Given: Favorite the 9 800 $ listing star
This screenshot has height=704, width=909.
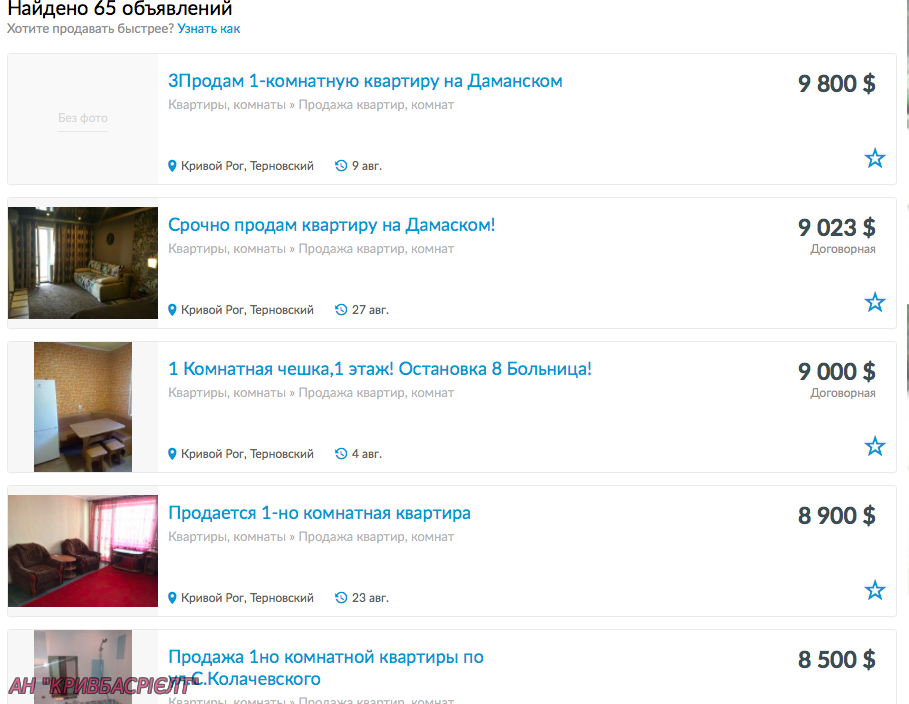Looking at the screenshot, I should click(x=874, y=158).
